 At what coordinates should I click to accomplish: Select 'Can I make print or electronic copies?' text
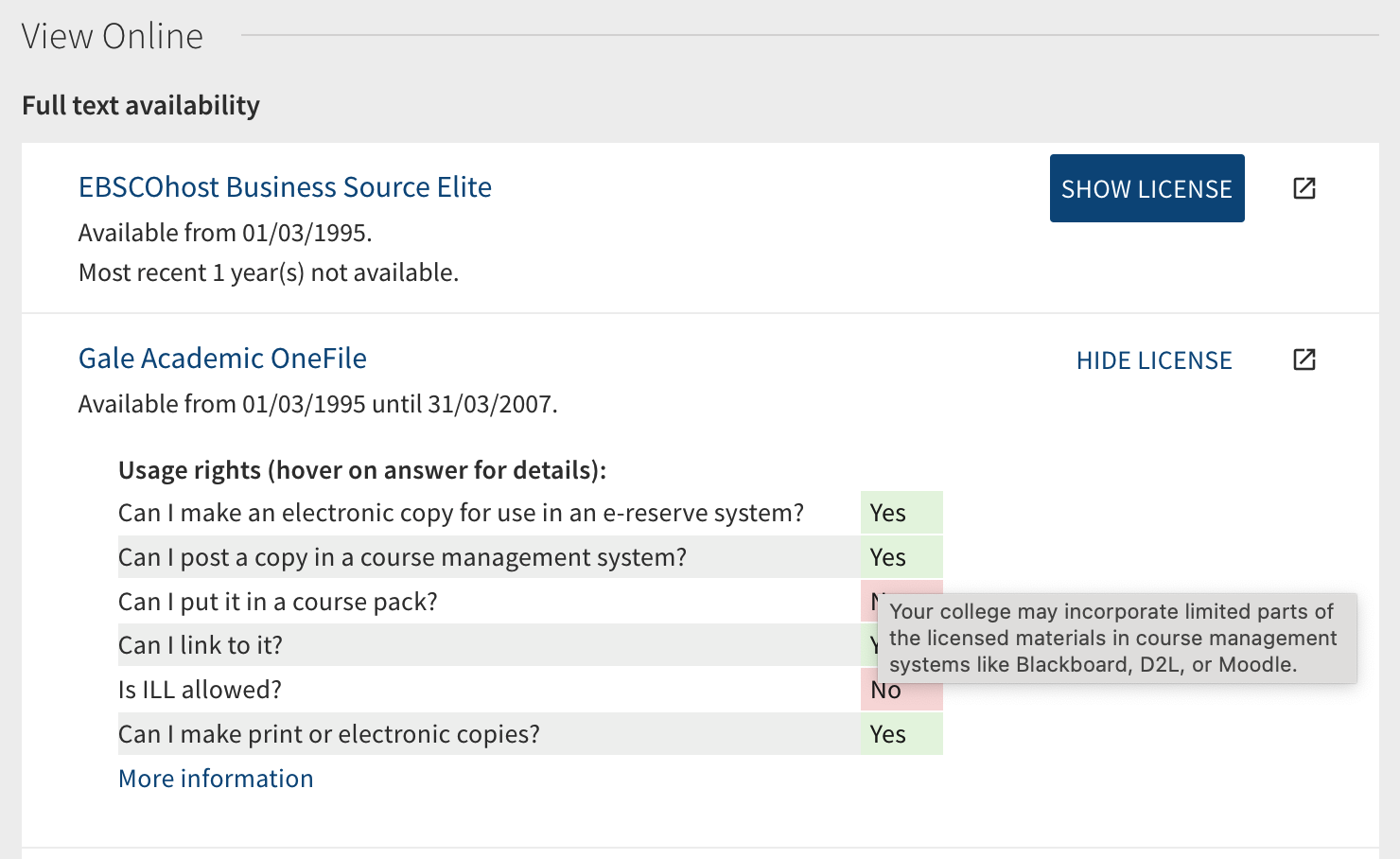pos(329,734)
